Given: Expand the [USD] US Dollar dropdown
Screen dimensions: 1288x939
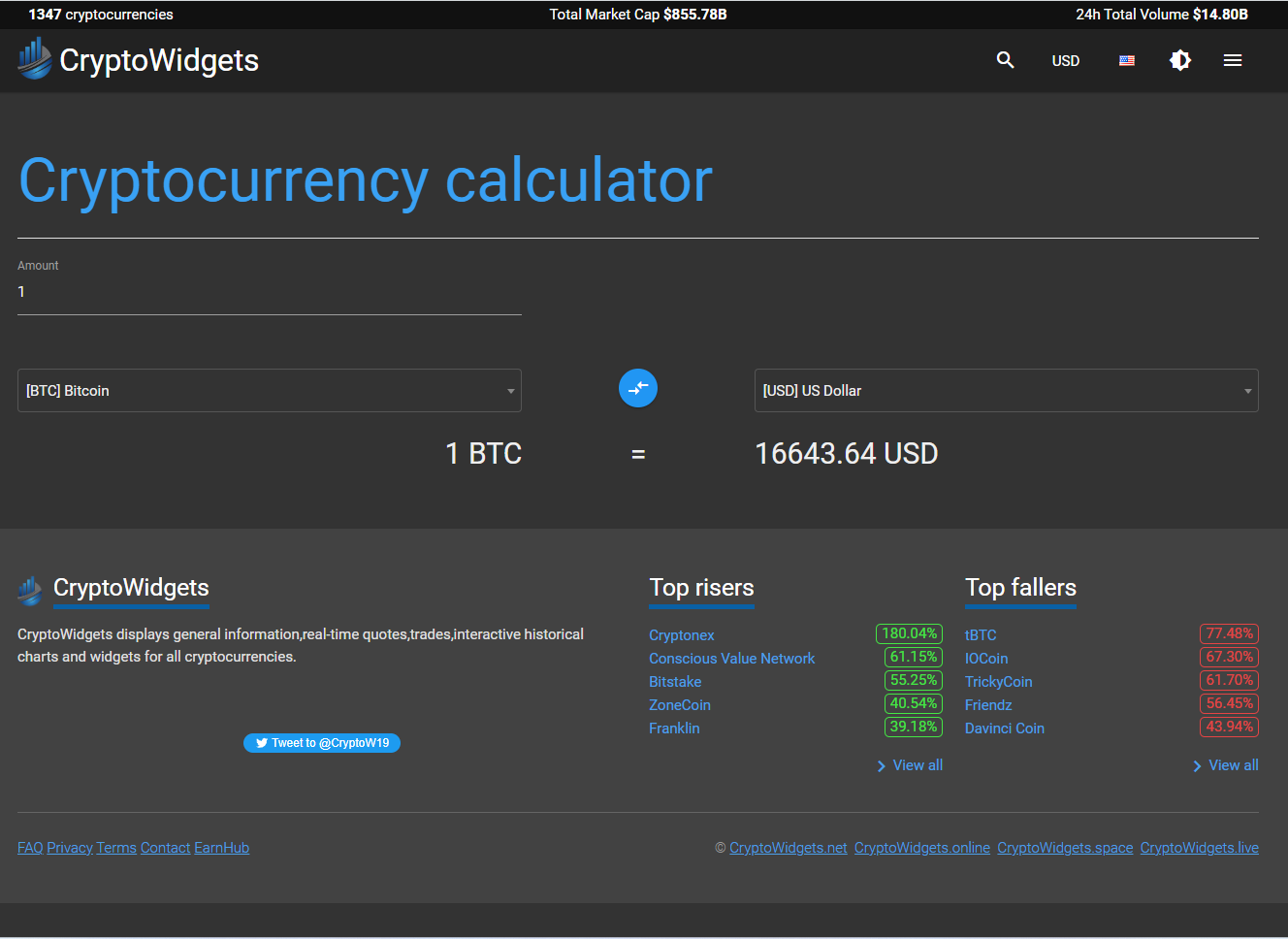Looking at the screenshot, I should [x=1006, y=391].
